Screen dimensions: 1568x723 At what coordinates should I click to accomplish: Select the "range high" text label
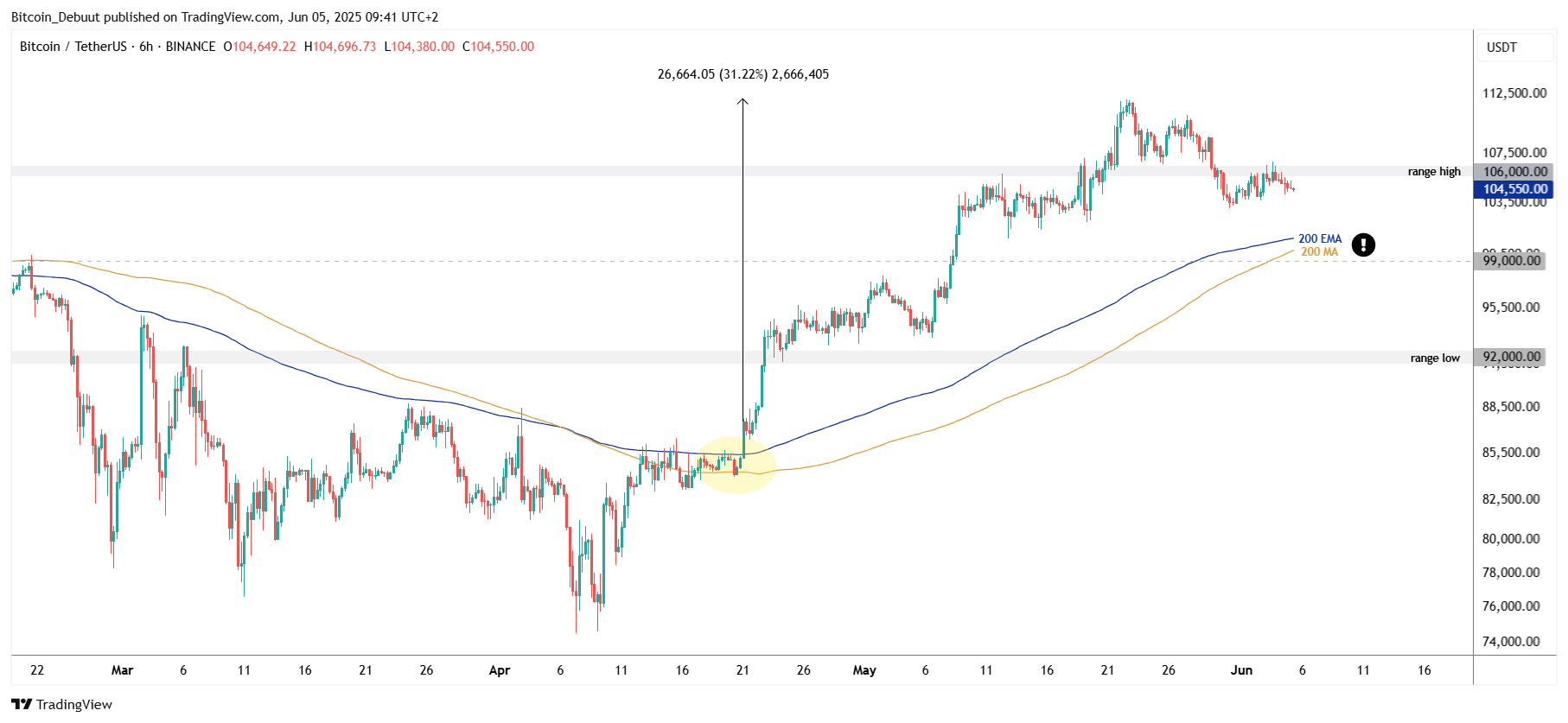(1434, 172)
